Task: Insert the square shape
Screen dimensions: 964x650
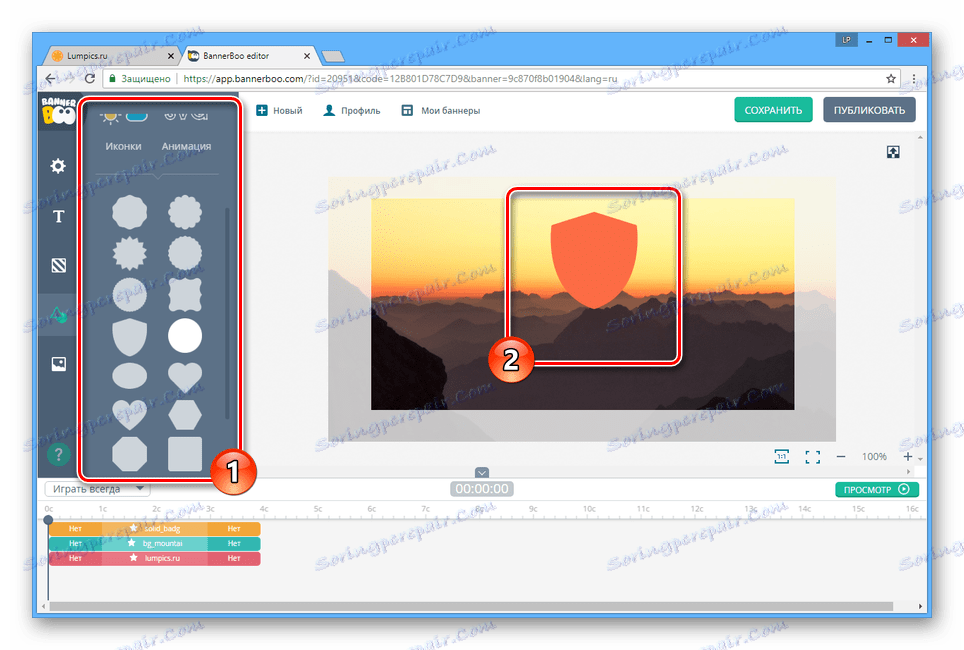Action: [185, 454]
